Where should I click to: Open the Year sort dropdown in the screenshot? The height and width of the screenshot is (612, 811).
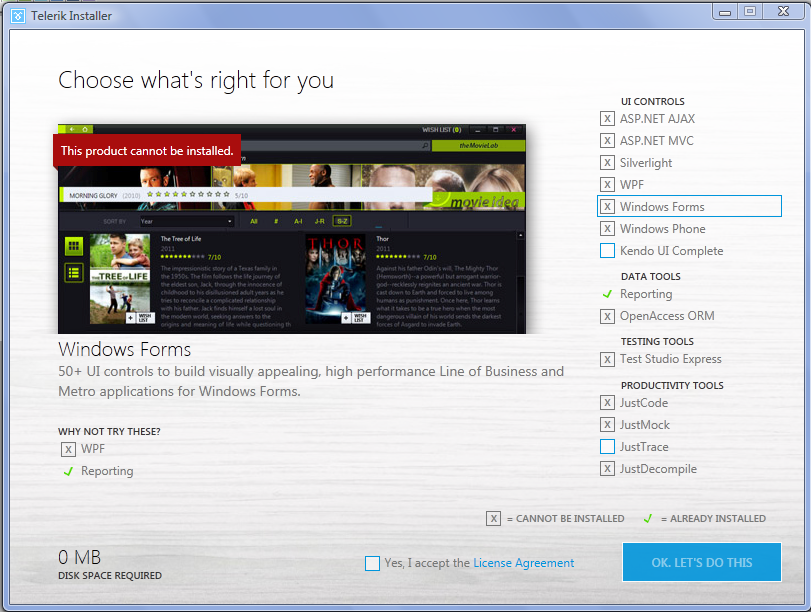[x=187, y=221]
